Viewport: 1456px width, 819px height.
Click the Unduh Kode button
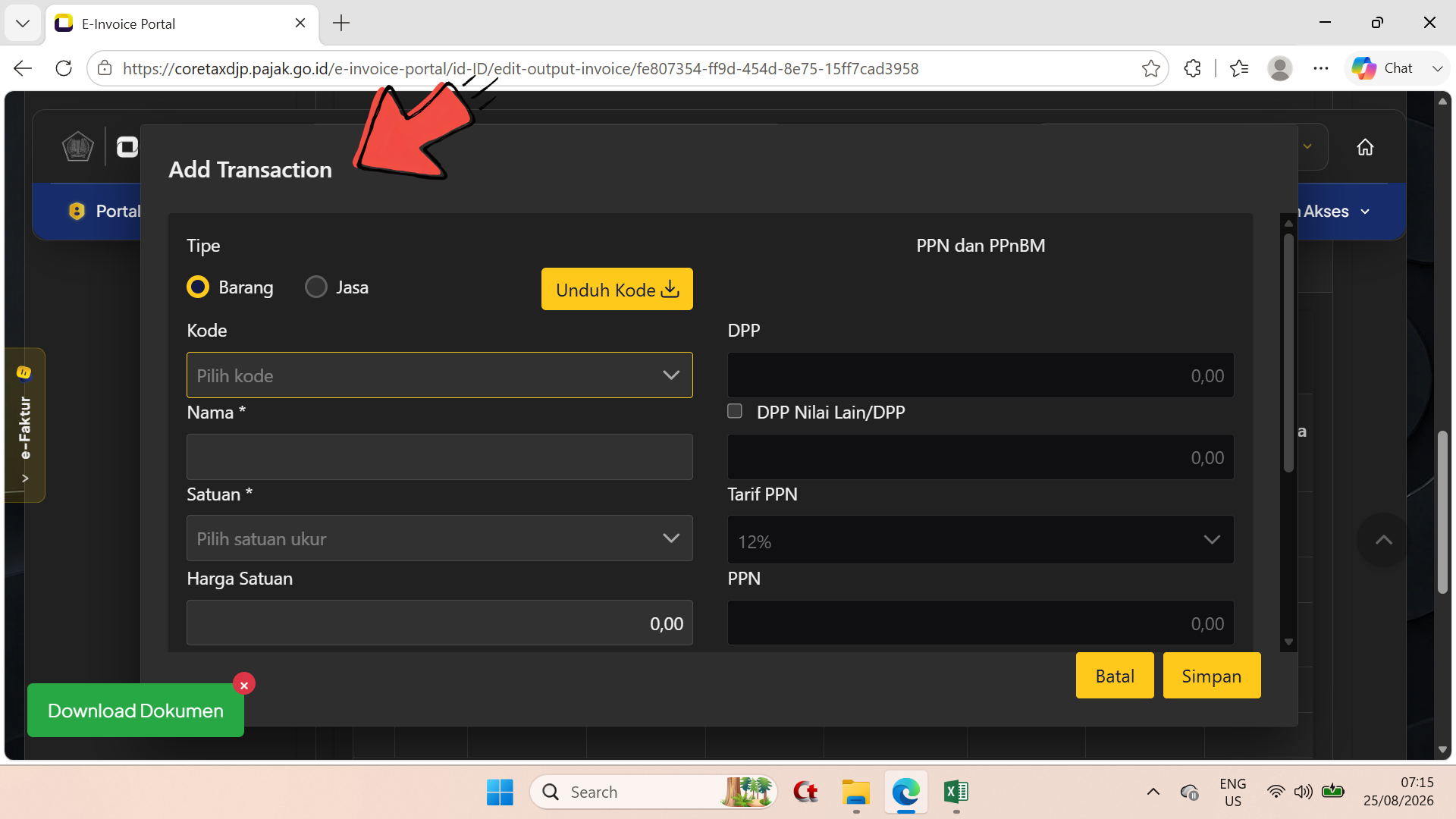[x=617, y=289]
